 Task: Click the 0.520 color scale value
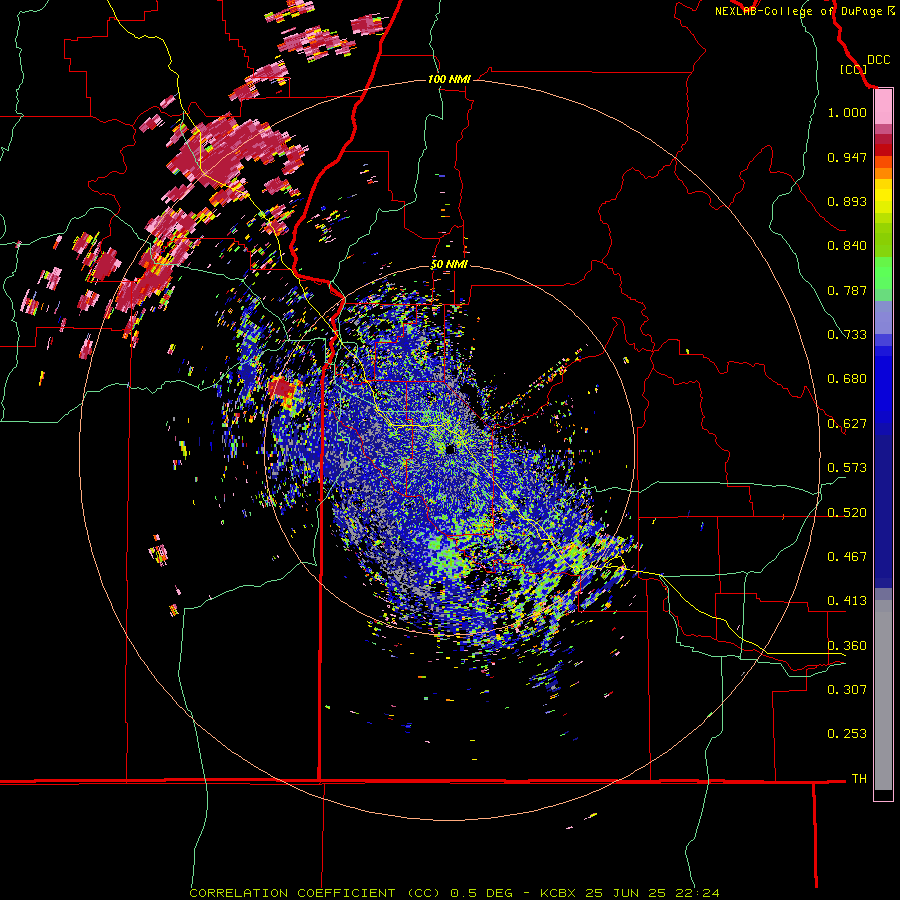(847, 513)
